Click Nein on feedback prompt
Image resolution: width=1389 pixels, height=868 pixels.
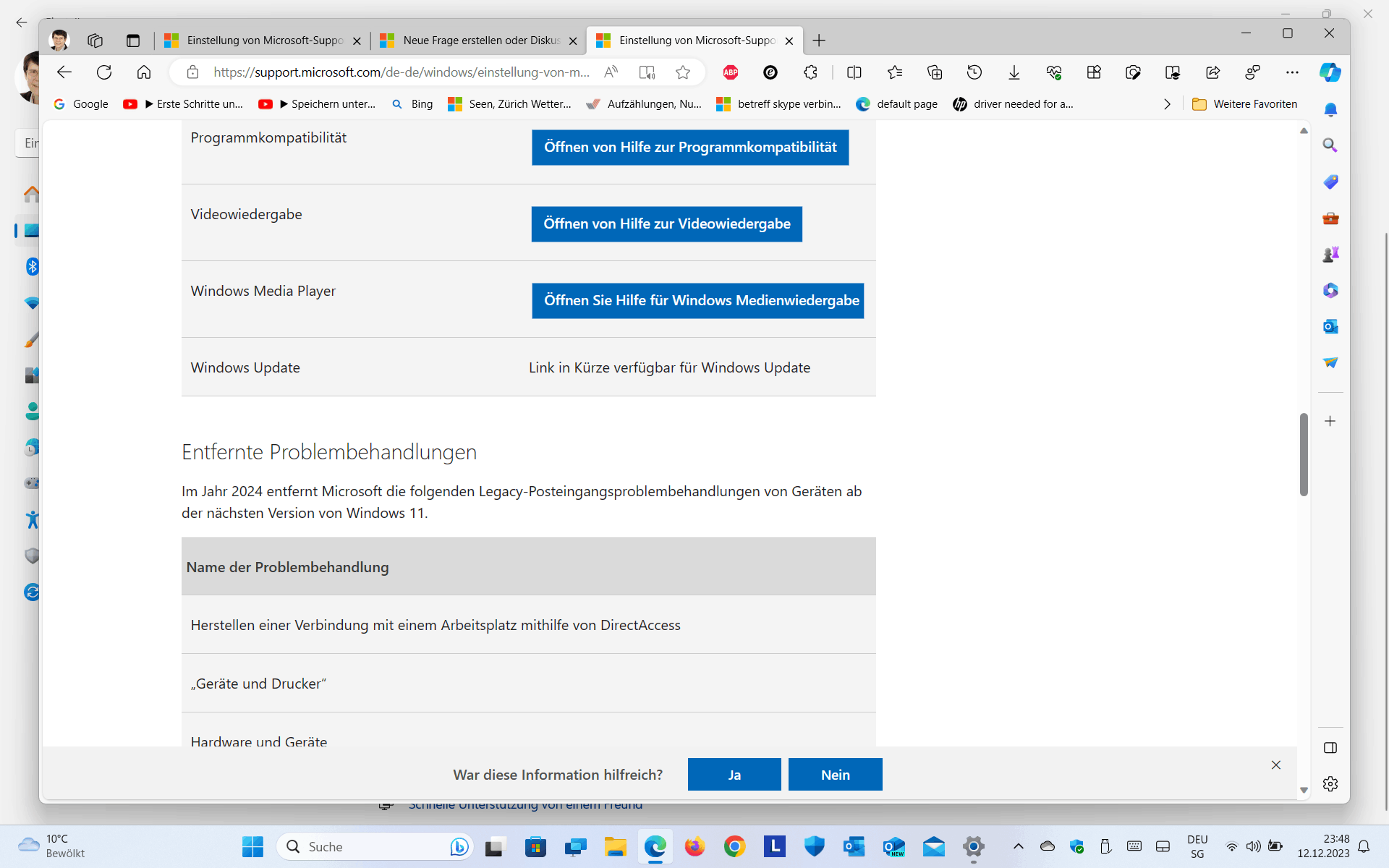coord(835,775)
